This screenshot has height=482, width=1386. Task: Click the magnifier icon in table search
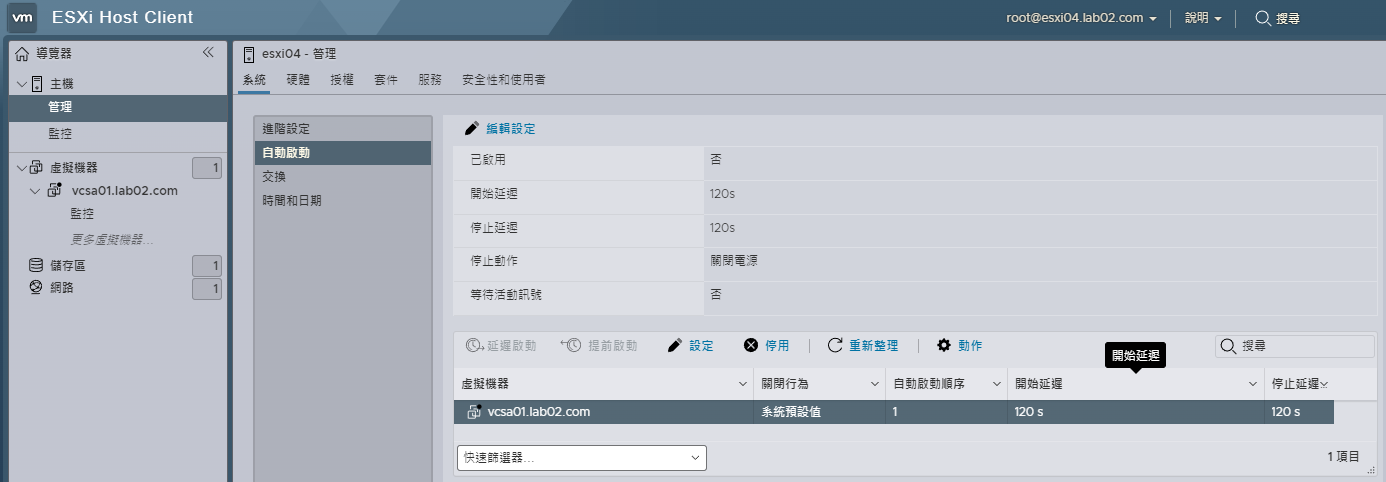coord(1228,346)
